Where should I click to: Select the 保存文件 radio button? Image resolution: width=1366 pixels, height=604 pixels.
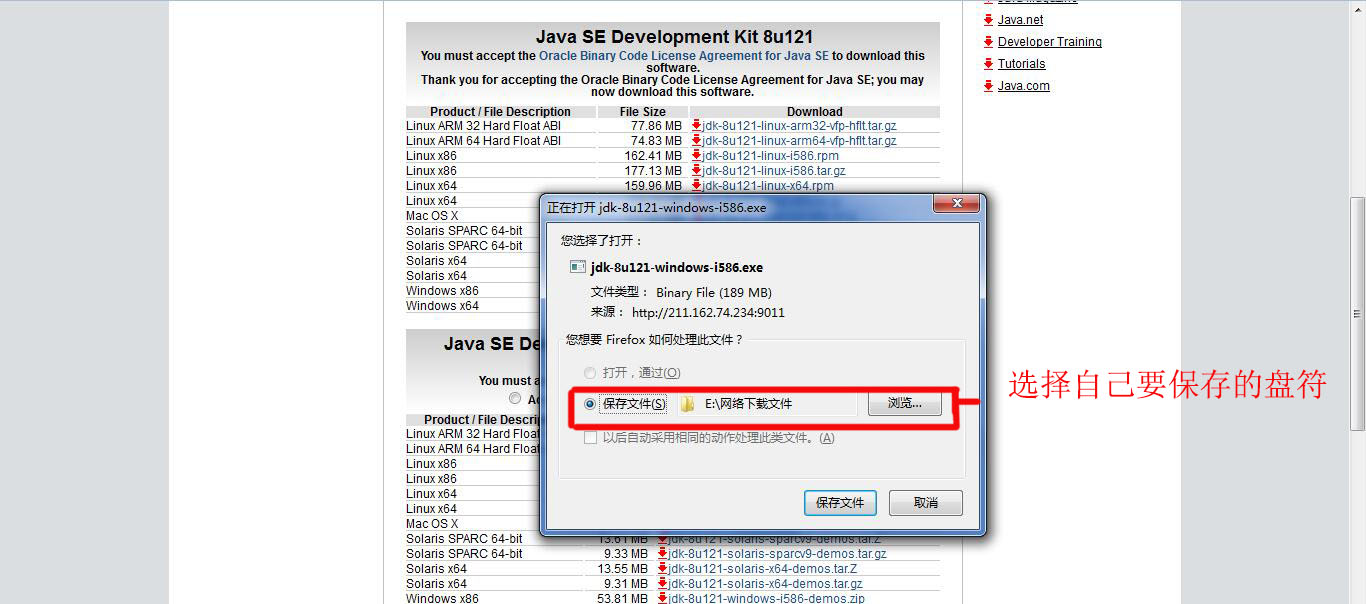[x=590, y=403]
